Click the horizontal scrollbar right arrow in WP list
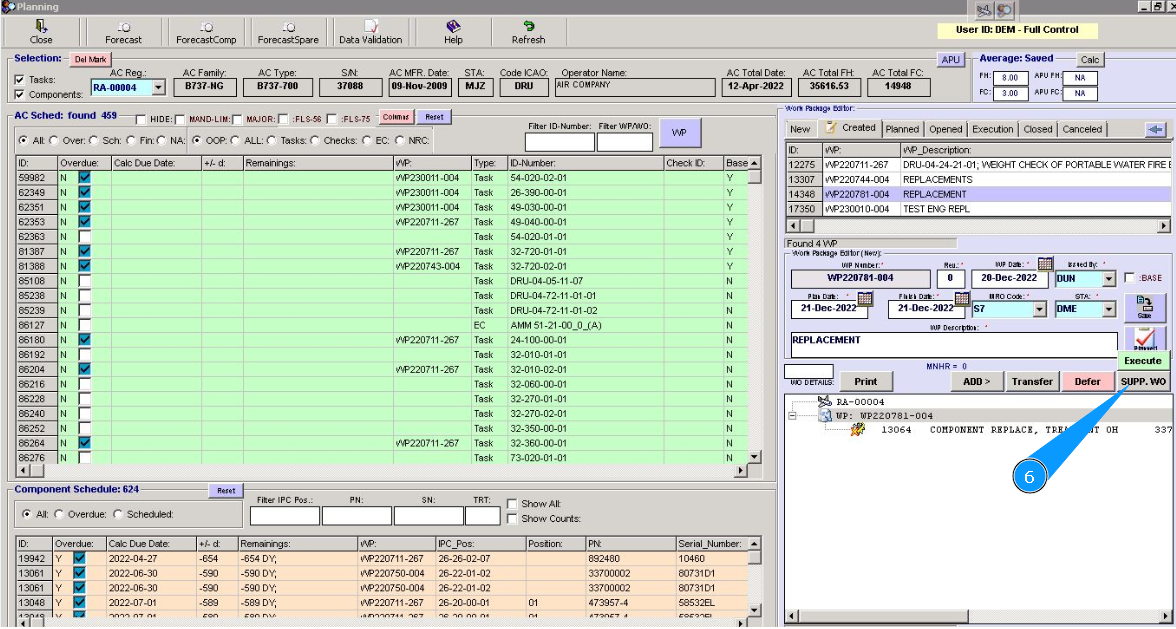Image resolution: width=1176 pixels, height=629 pixels. click(1163, 227)
